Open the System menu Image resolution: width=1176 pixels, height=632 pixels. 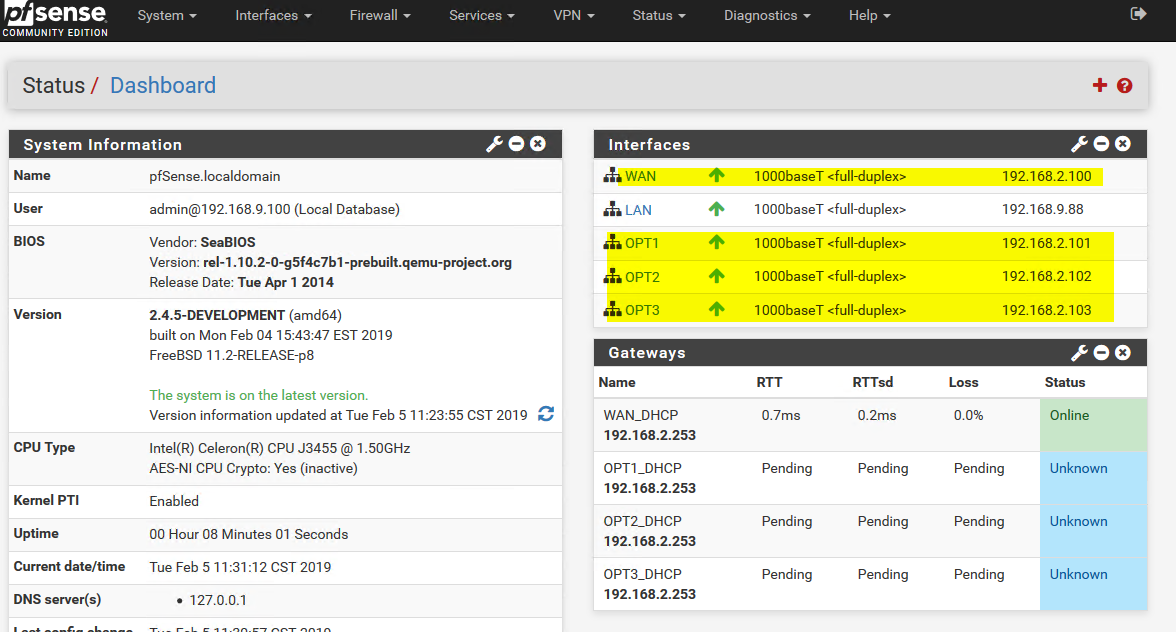click(167, 15)
